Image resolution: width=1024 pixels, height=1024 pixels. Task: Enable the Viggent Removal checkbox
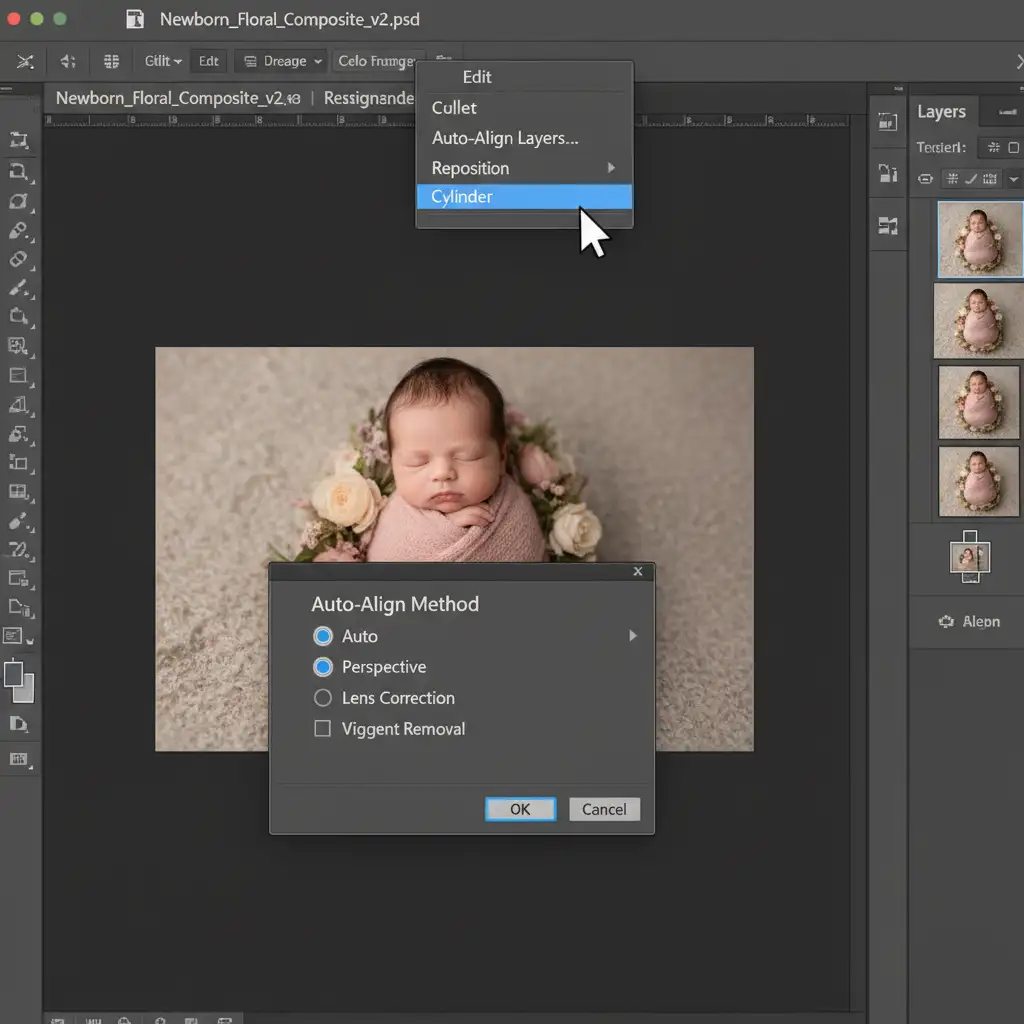pyautogui.click(x=323, y=729)
